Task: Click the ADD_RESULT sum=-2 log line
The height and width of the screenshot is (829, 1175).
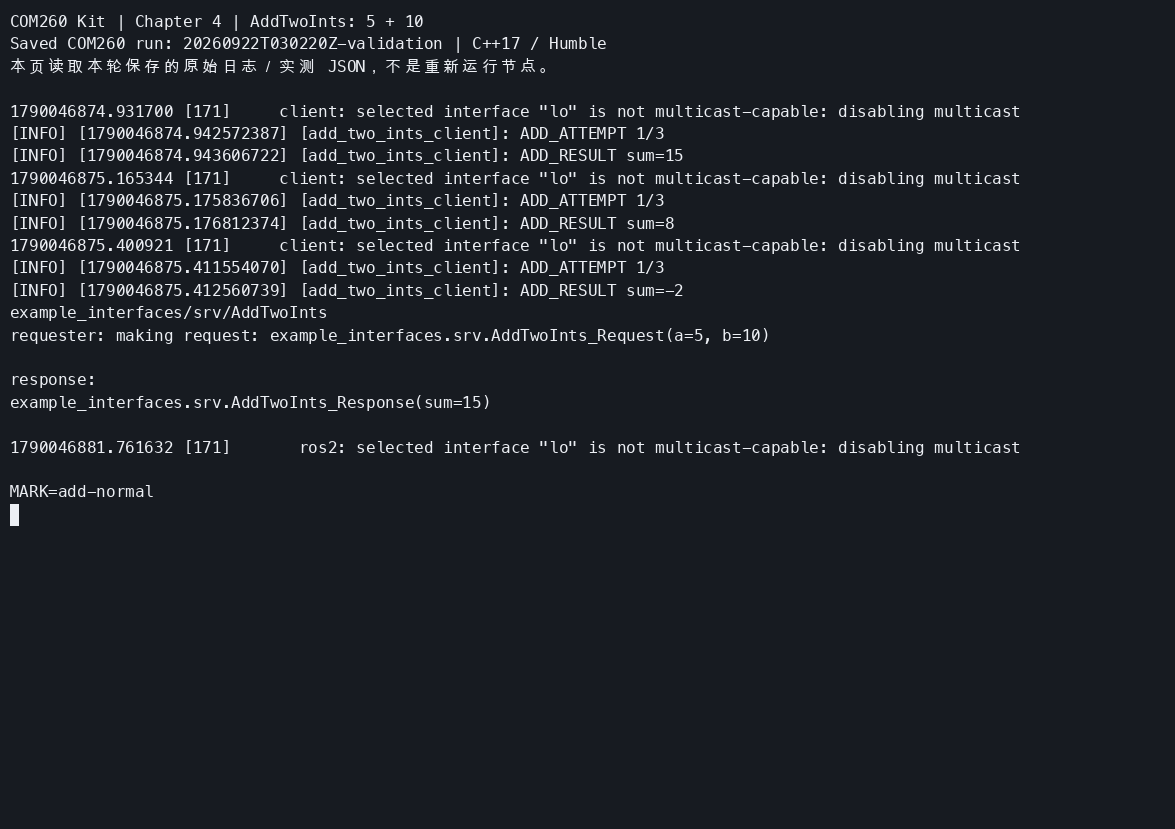Action: pyautogui.click(x=346, y=291)
